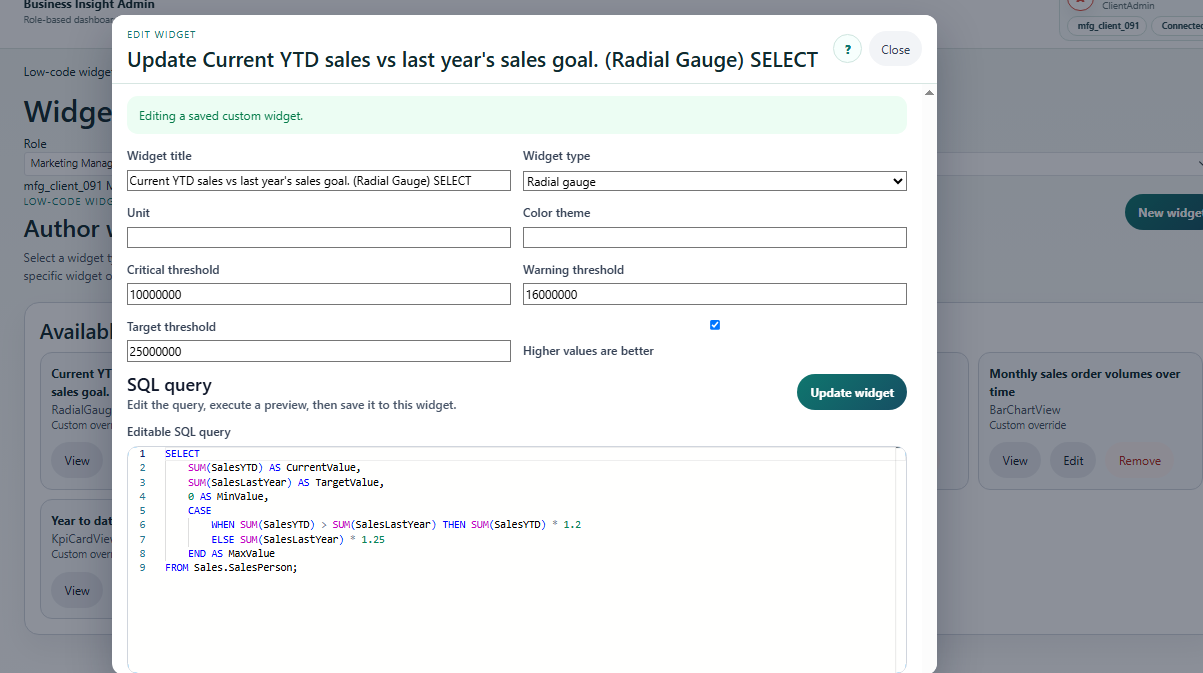Click the dialog scrollbar up arrow
The image size is (1203, 673).
pyautogui.click(x=930, y=93)
